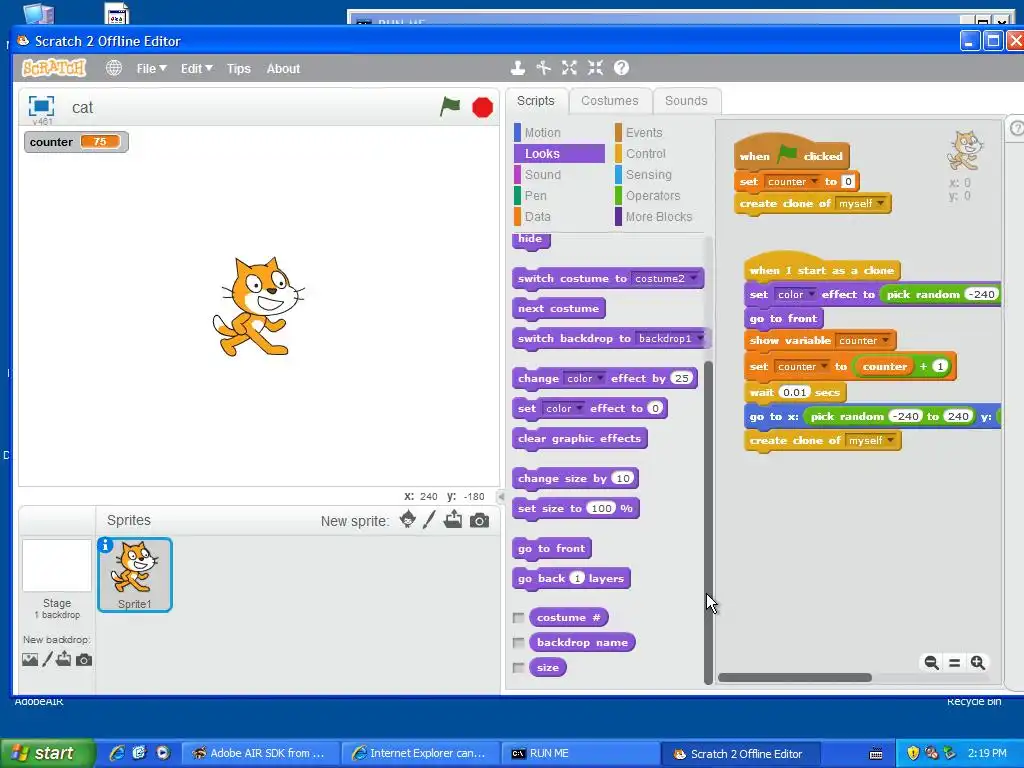This screenshot has width=1024, height=768.
Task: Choose new sprite from library
Action: 408,520
